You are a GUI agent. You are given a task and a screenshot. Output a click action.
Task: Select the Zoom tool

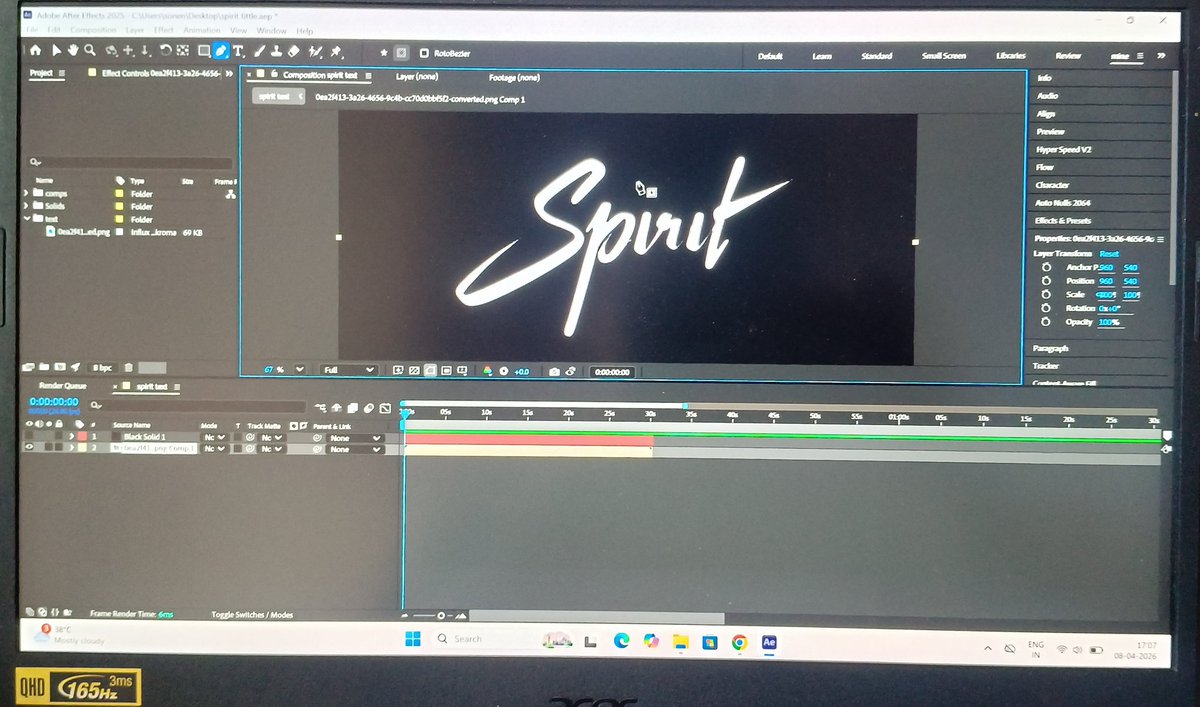click(90, 51)
